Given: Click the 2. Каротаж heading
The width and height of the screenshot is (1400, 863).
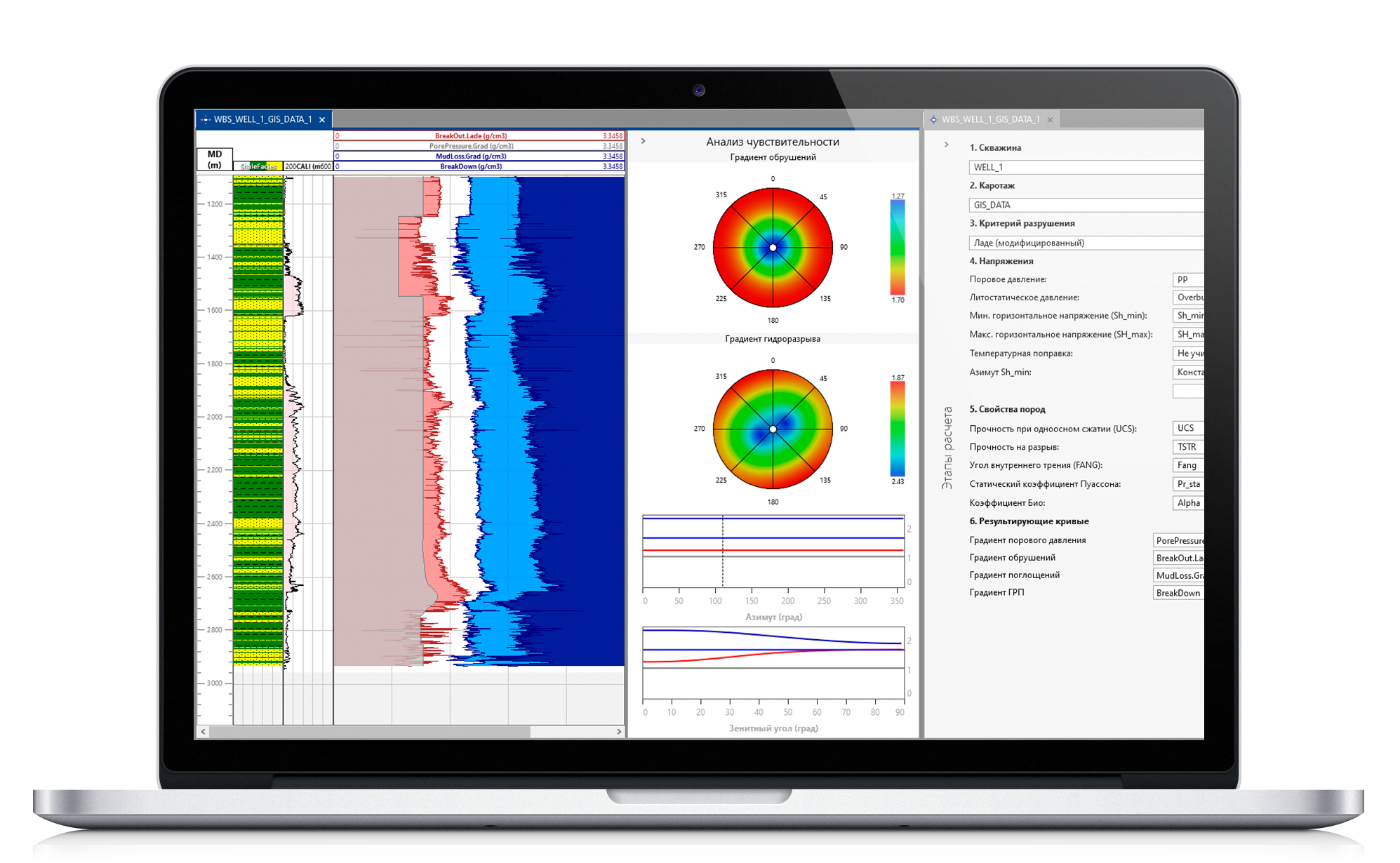Looking at the screenshot, I should coord(992,185).
